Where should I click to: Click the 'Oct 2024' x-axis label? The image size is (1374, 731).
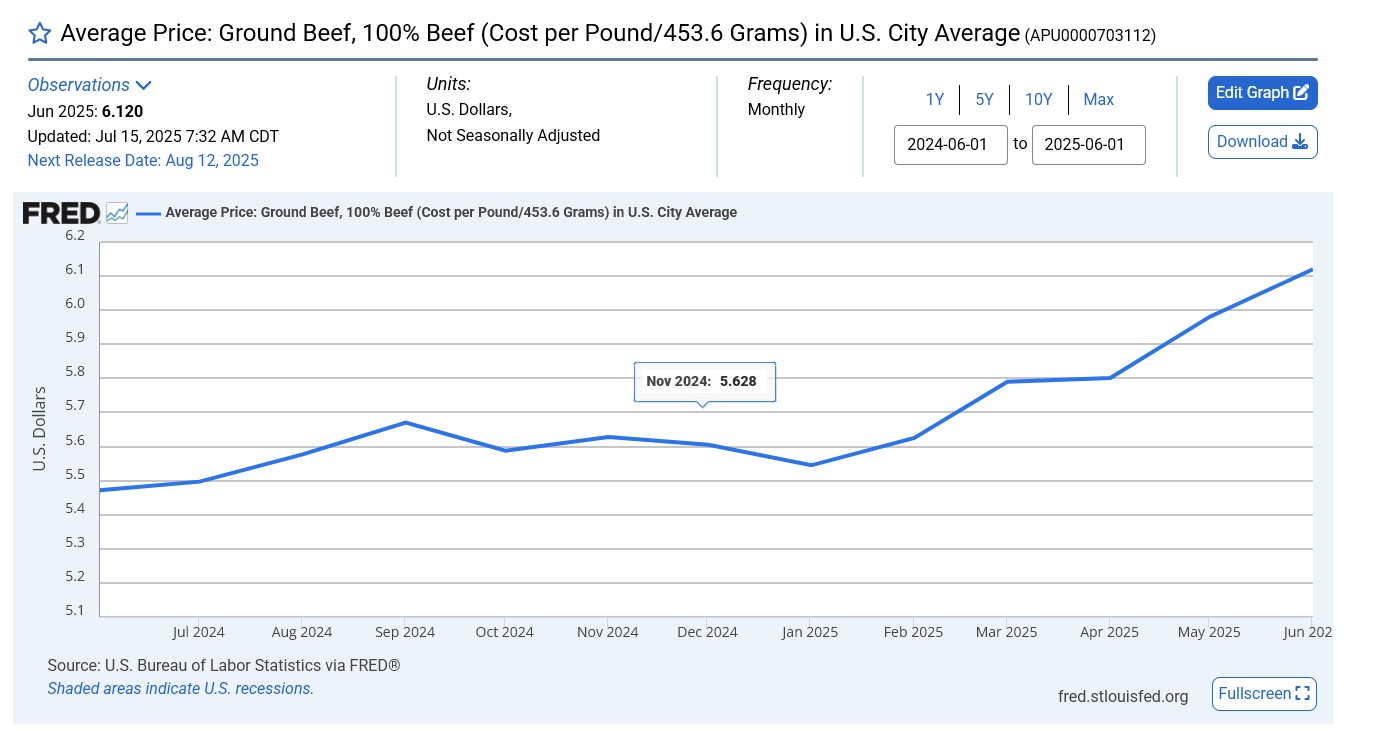click(504, 632)
